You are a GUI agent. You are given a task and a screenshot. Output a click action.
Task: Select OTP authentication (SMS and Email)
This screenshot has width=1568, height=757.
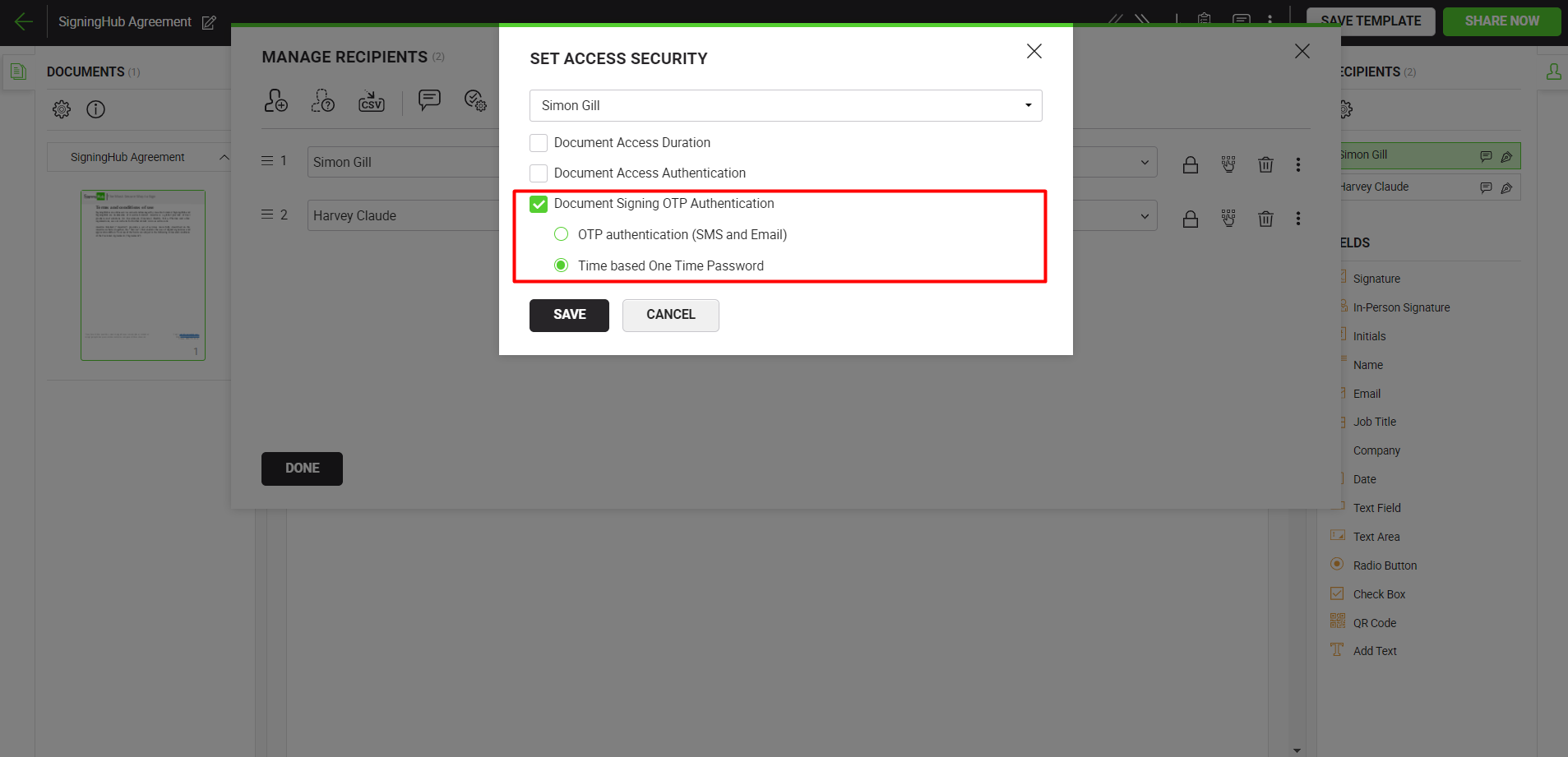click(x=562, y=234)
